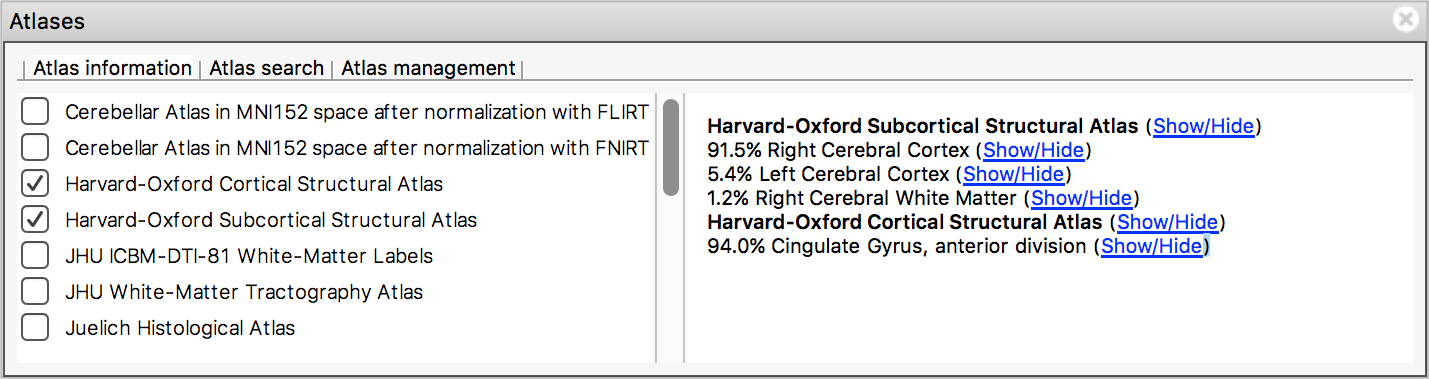Show/Hide the Harvard-Oxford Cortical Structural Atlas overlay
The height and width of the screenshot is (379, 1429).
1167,222
